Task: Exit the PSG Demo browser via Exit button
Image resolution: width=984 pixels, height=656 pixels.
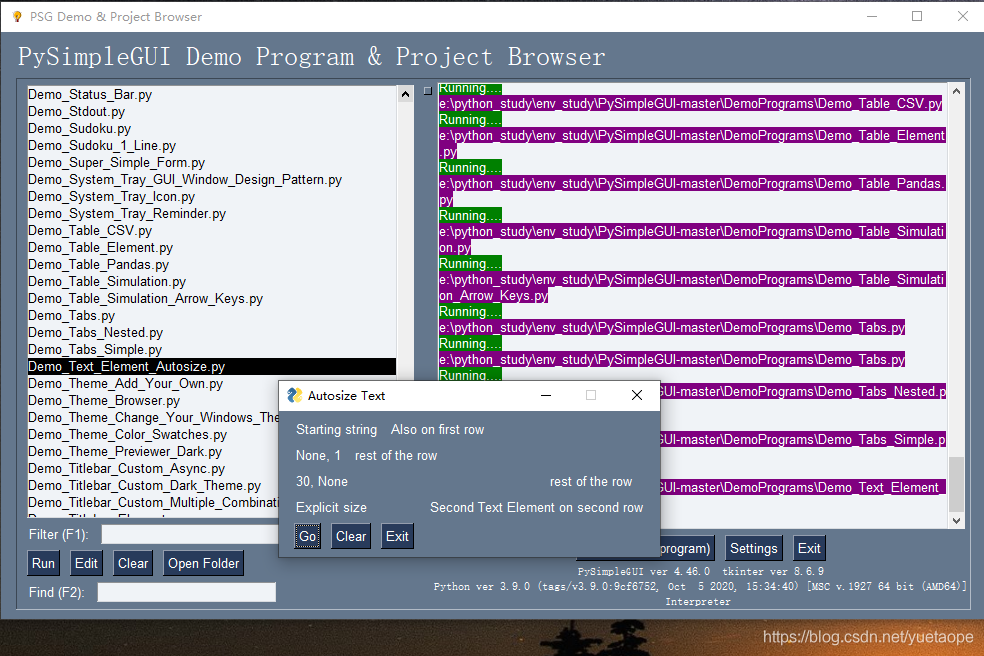Action: (809, 548)
